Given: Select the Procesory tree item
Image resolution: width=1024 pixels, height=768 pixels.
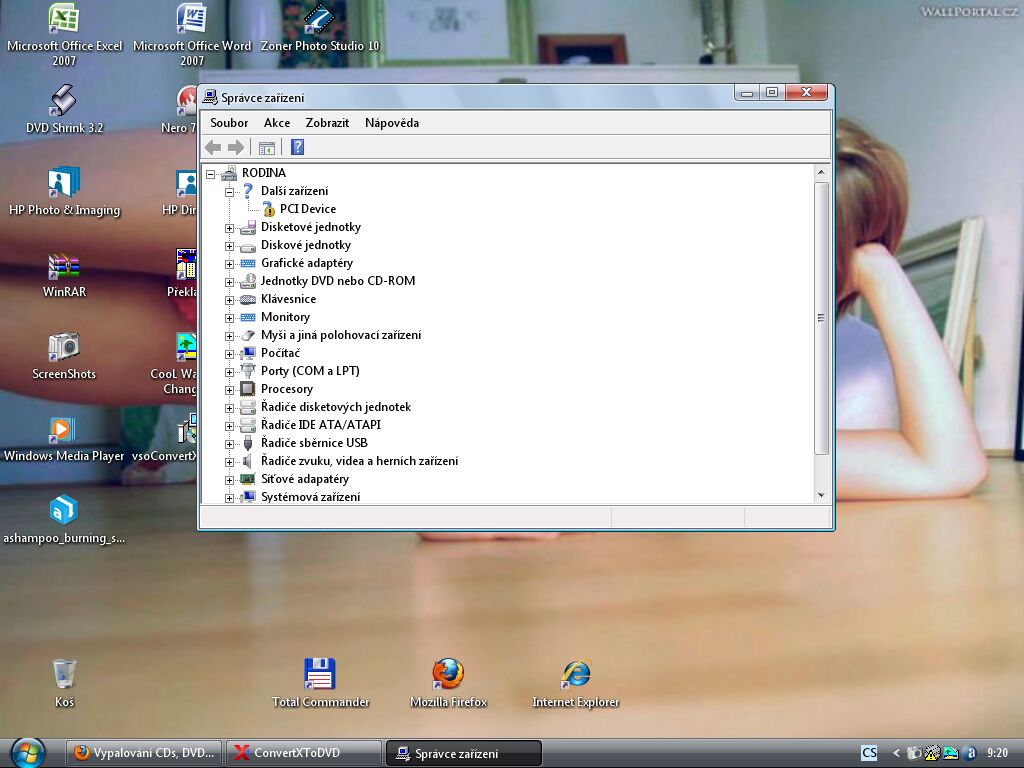Looking at the screenshot, I should 287,389.
